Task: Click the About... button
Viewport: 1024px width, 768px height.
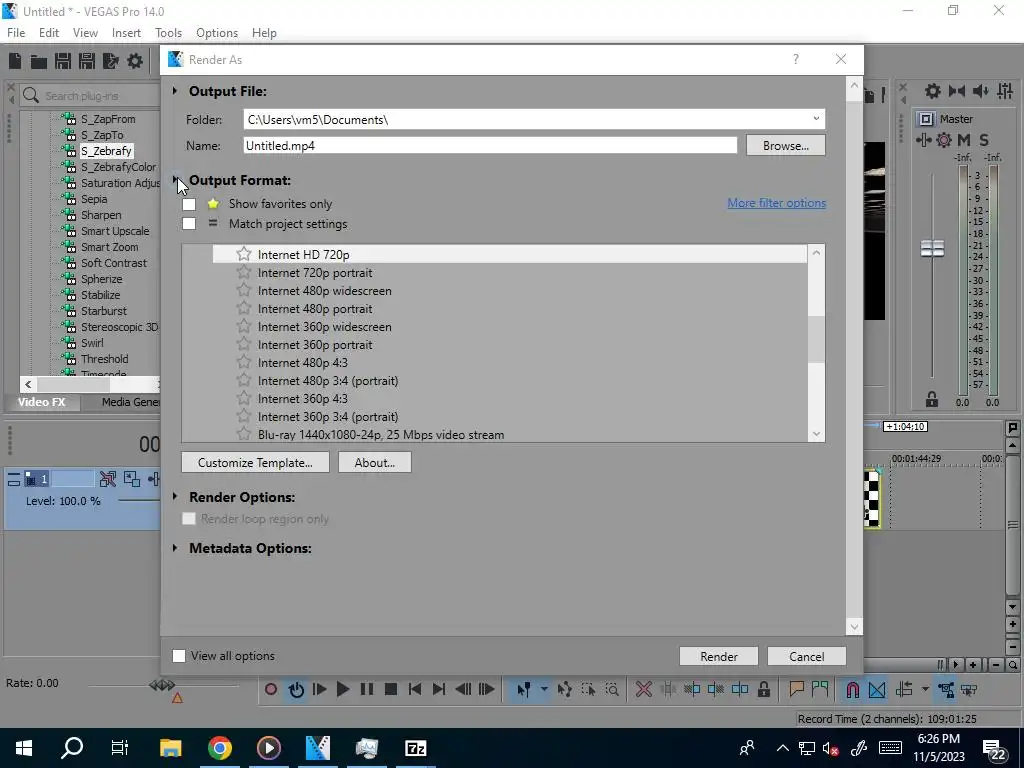Action: (x=375, y=462)
